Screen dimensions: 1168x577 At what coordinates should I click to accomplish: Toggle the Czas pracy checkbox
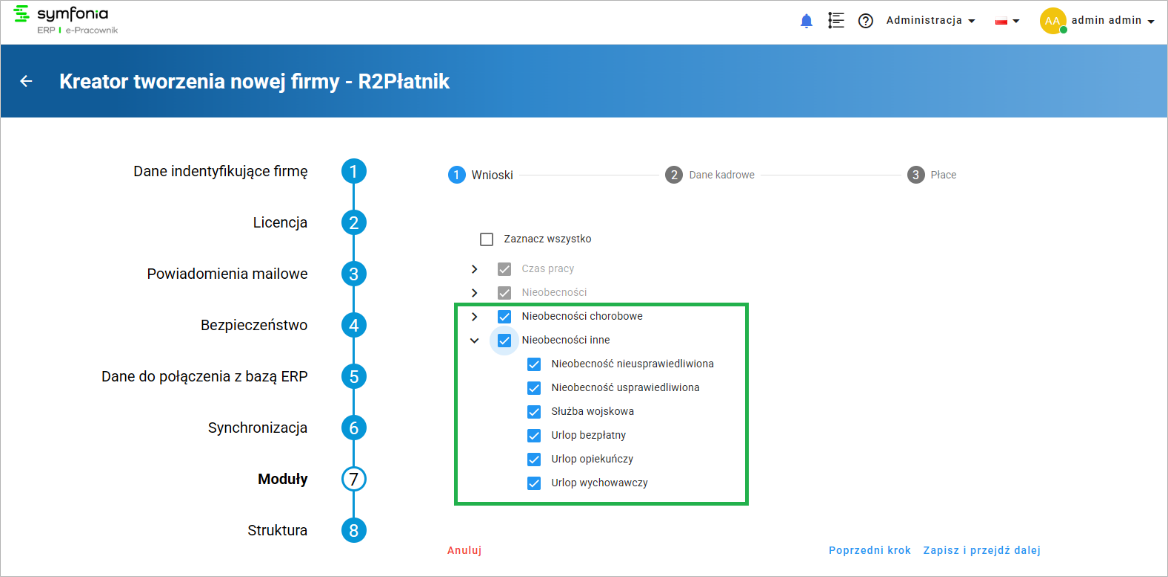click(x=504, y=269)
